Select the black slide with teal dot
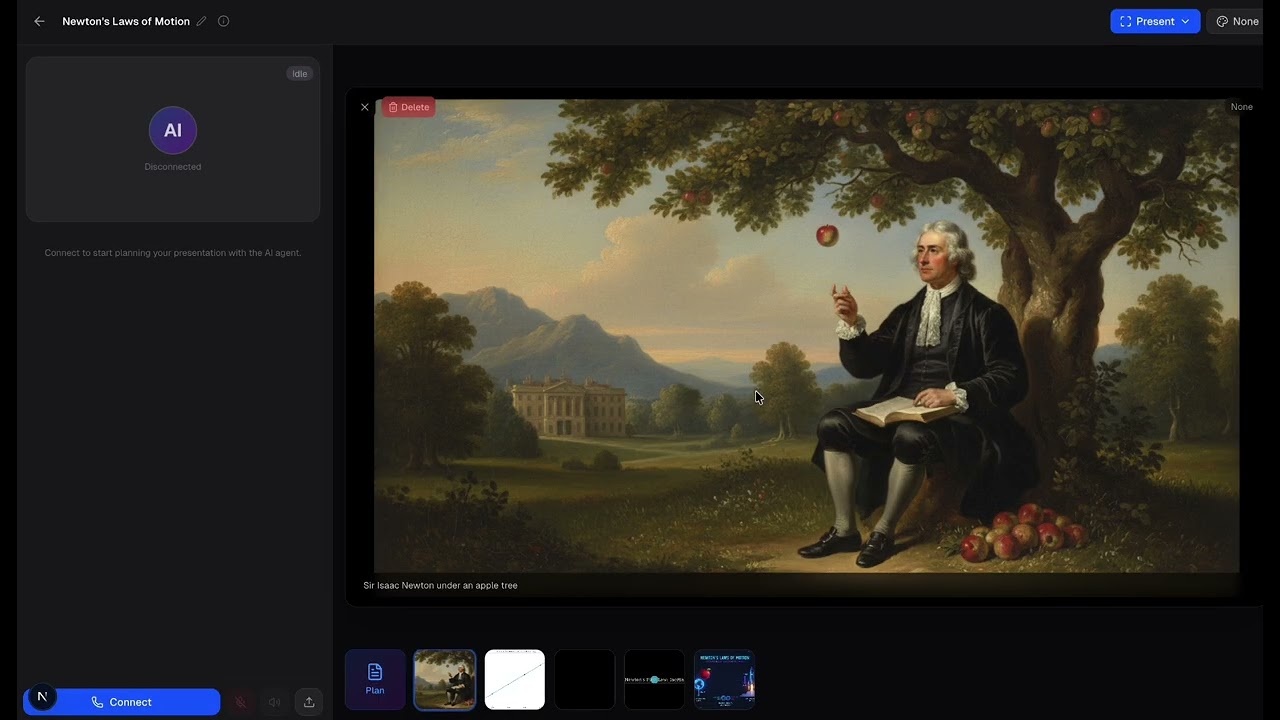Screen dimensions: 1280x720 654,680
